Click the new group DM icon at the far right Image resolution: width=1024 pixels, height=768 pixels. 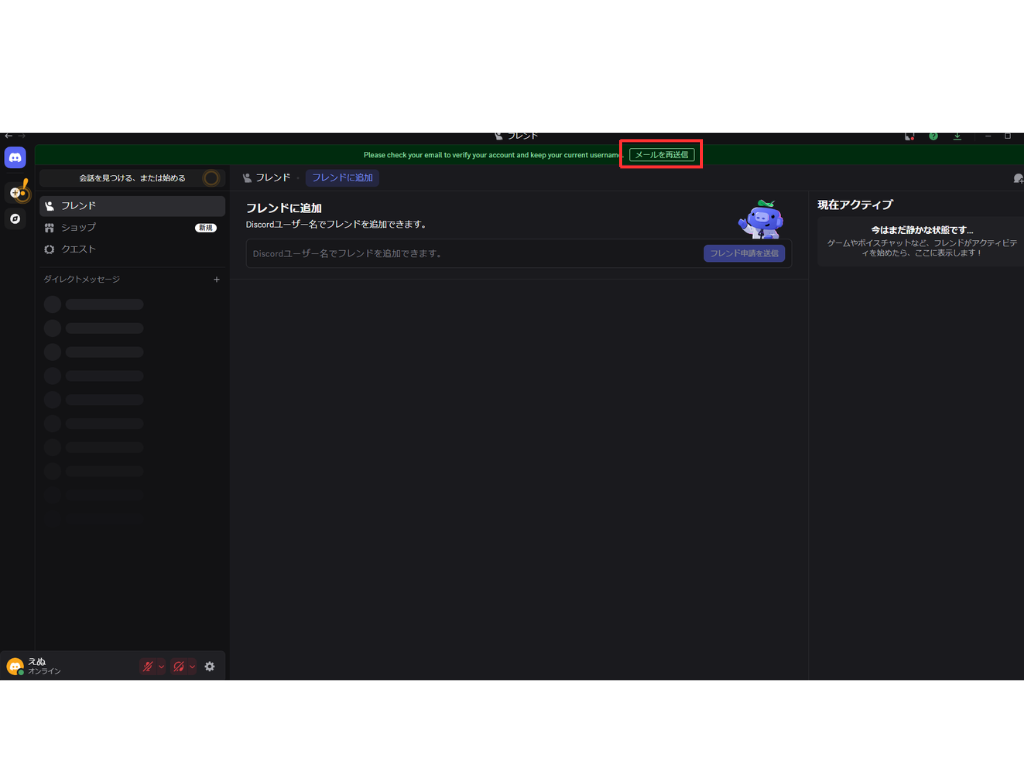point(1017,178)
